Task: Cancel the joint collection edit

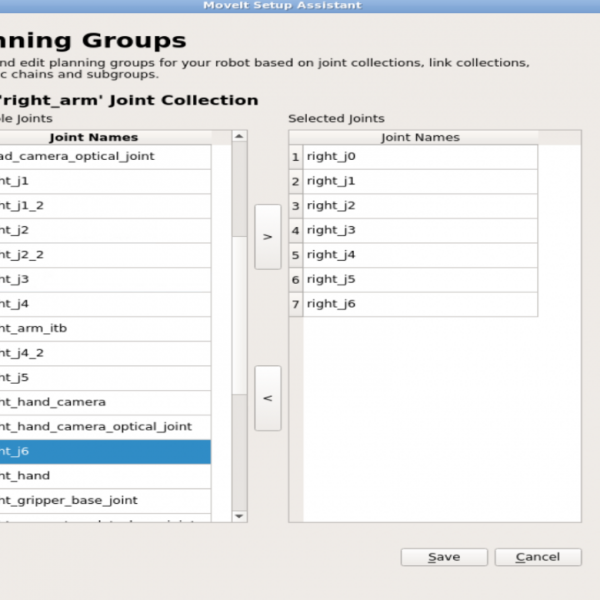Action: pos(538,557)
